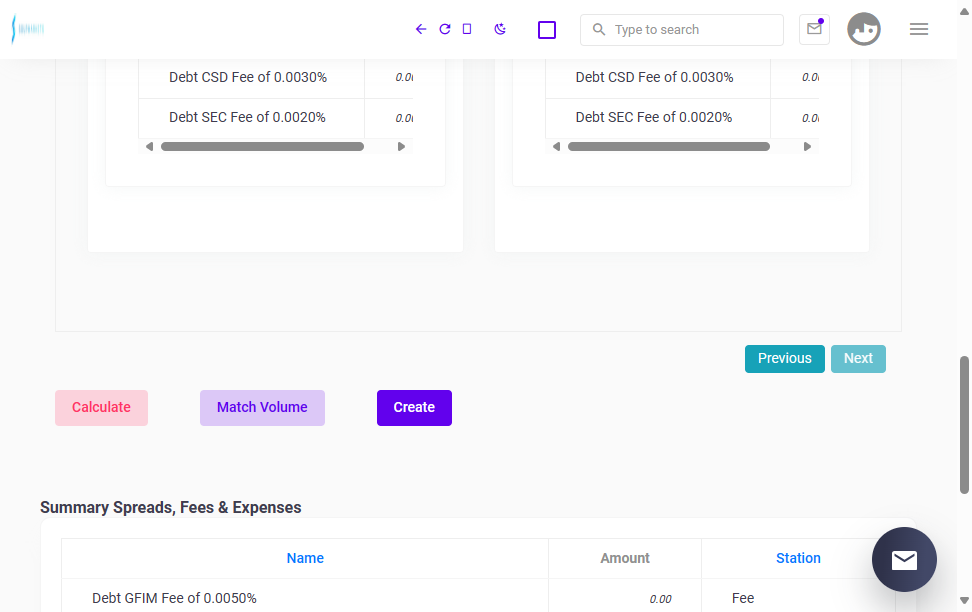Click page scrollbar up arrow
Viewport: 972px width, 612px height.
tap(964, 11)
